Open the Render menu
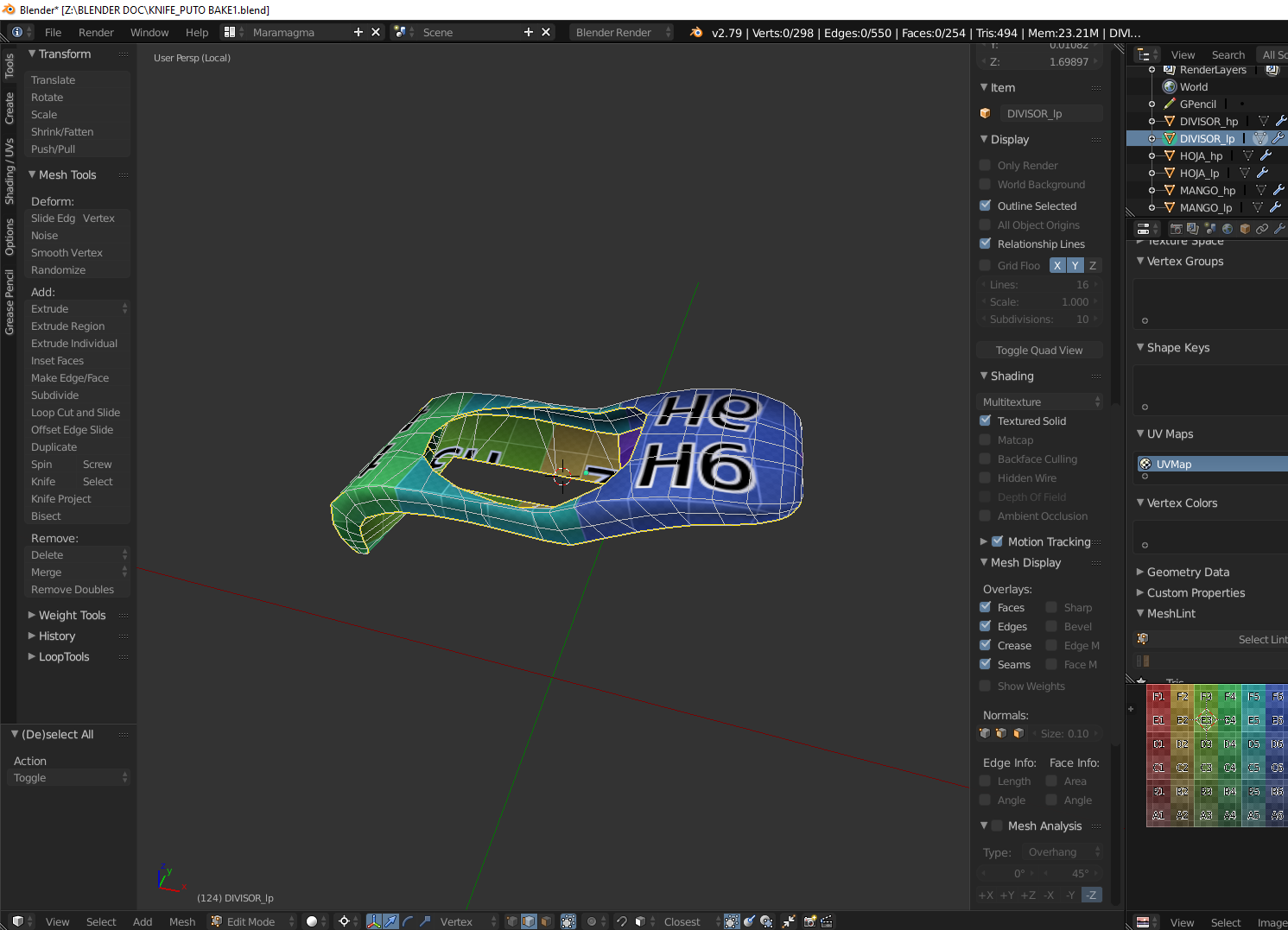The image size is (1288, 930). pyautogui.click(x=96, y=32)
